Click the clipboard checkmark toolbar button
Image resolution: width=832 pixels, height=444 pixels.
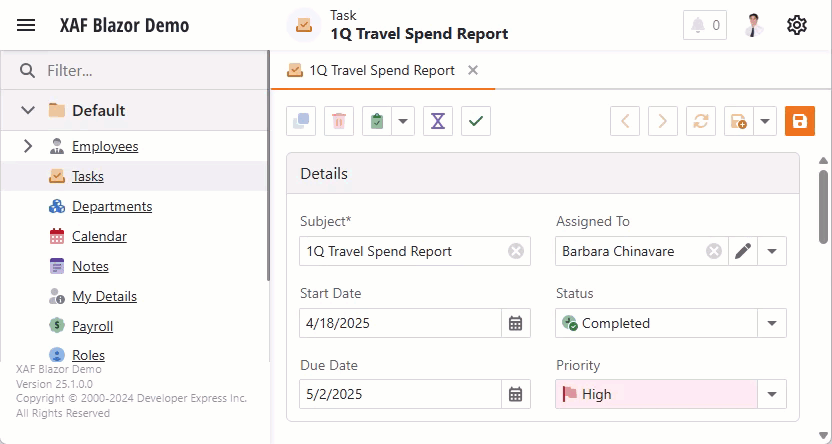point(377,121)
